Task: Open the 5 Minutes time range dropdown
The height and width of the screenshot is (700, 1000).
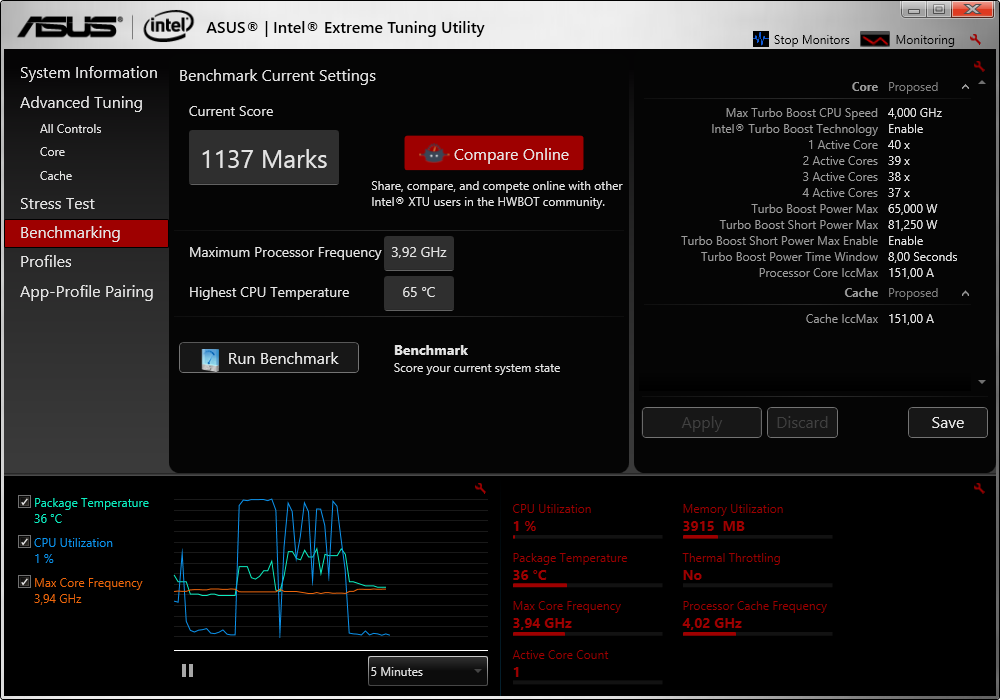Action: pos(427,671)
